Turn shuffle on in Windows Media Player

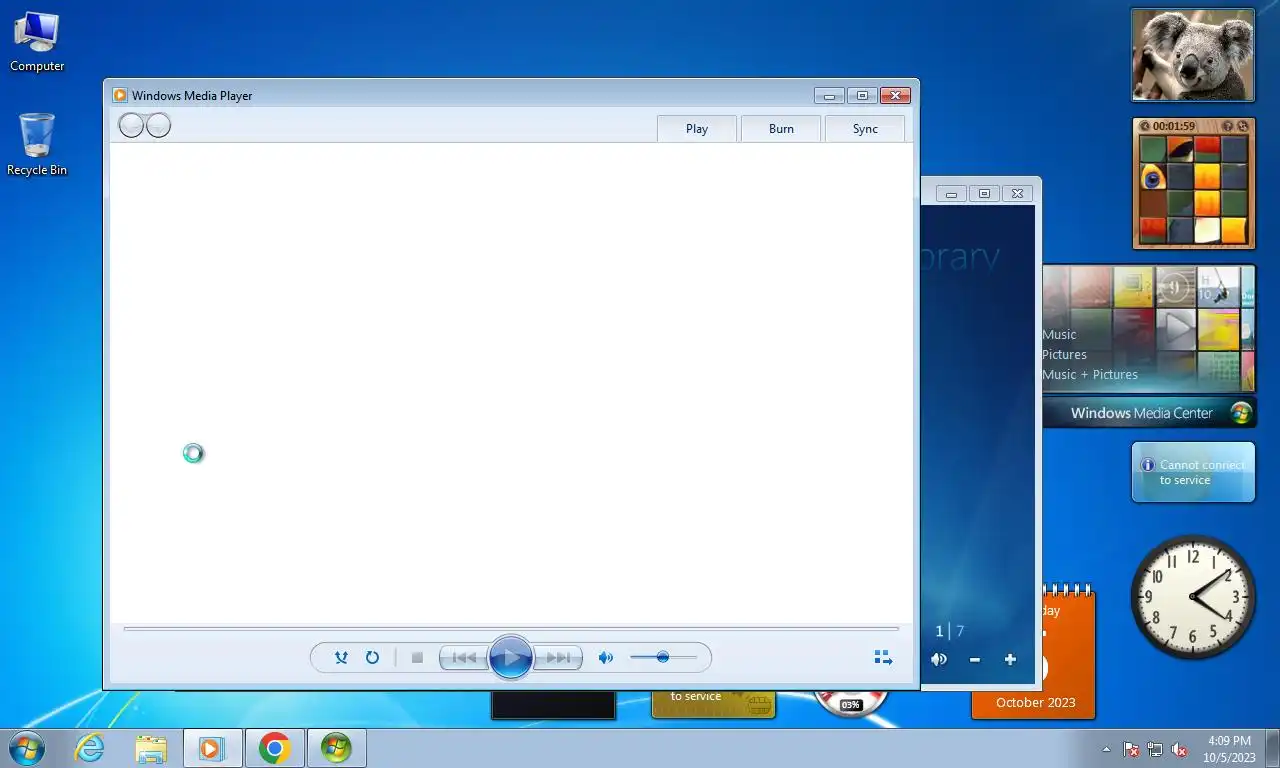341,657
